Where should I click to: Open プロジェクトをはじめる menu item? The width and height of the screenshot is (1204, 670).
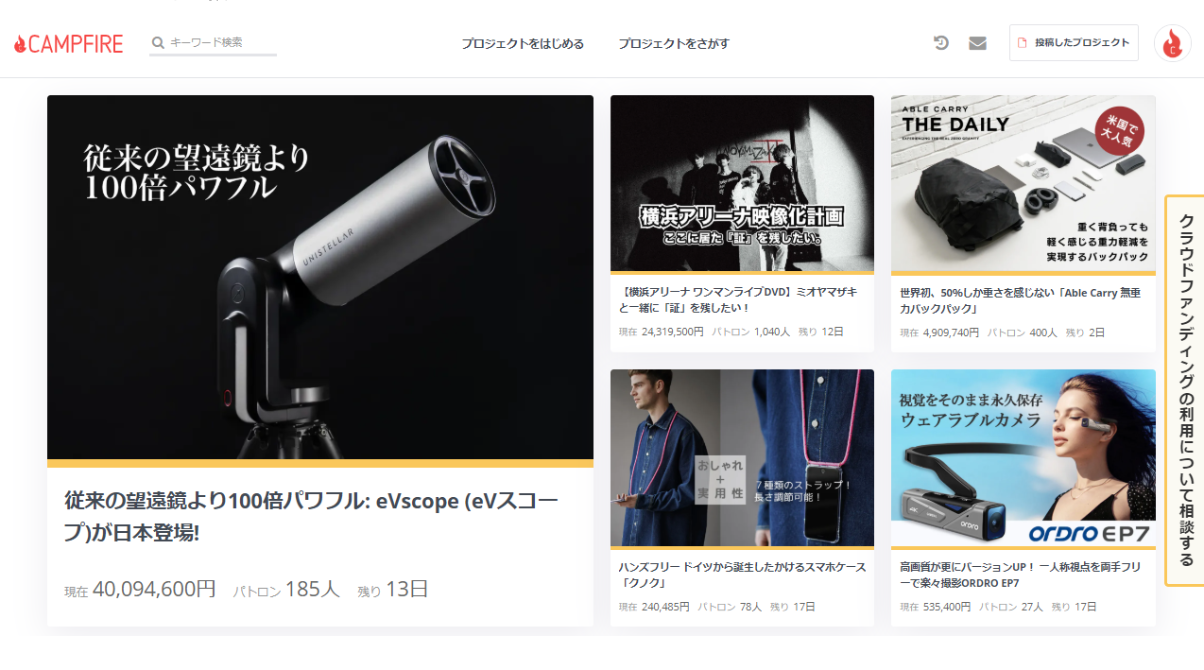523,44
